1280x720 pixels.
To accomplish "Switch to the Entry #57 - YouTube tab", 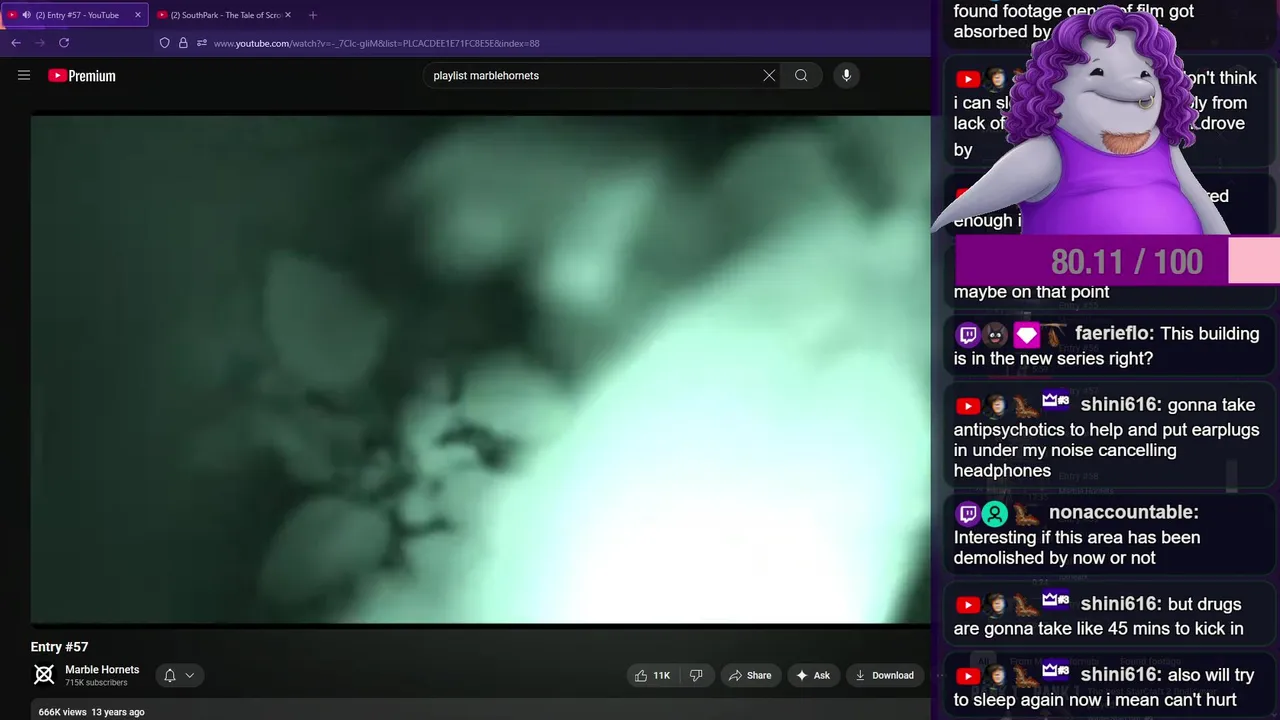I will (x=75, y=15).
